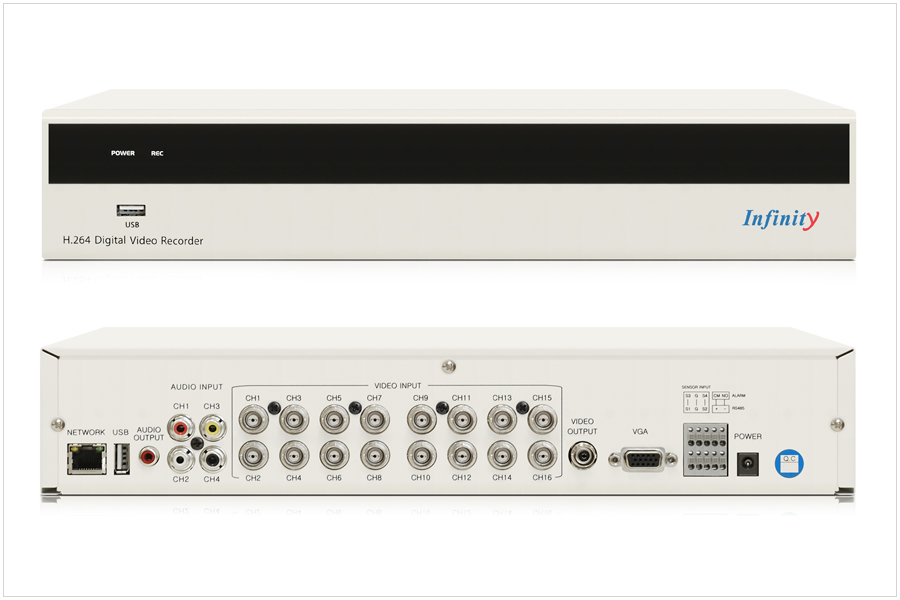Click the Infinity brand logo
This screenshot has height=600, width=900.
pyautogui.click(x=780, y=218)
